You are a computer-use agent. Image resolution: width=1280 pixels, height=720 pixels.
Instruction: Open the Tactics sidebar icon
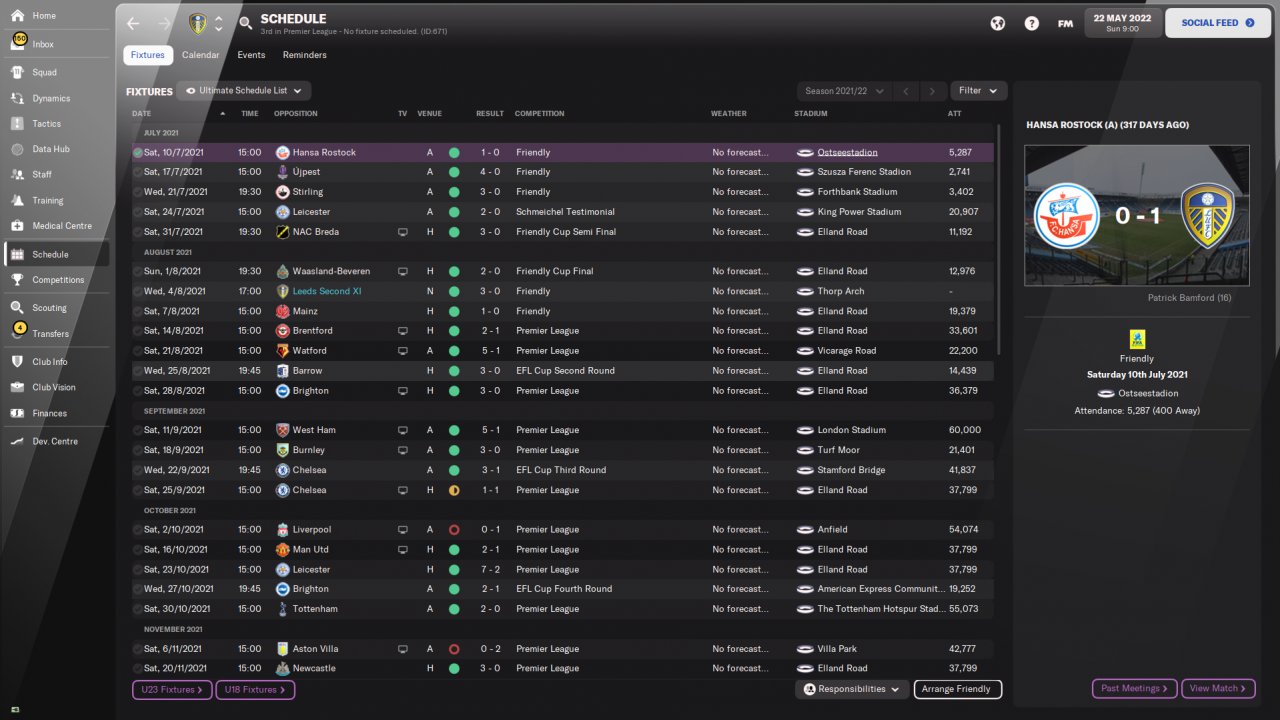[x=17, y=124]
